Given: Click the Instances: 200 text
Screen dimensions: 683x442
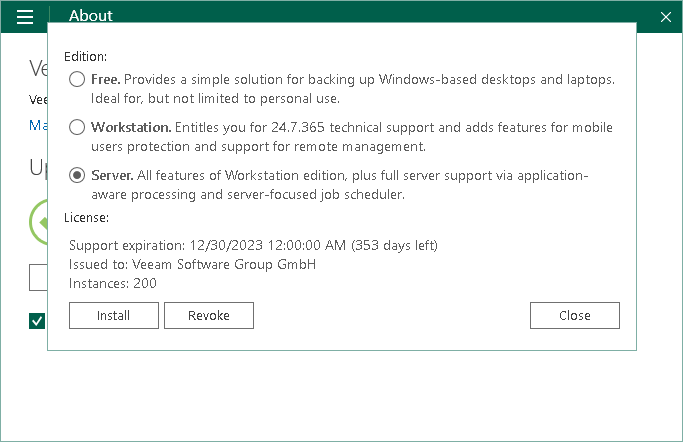Looking at the screenshot, I should 113,283.
